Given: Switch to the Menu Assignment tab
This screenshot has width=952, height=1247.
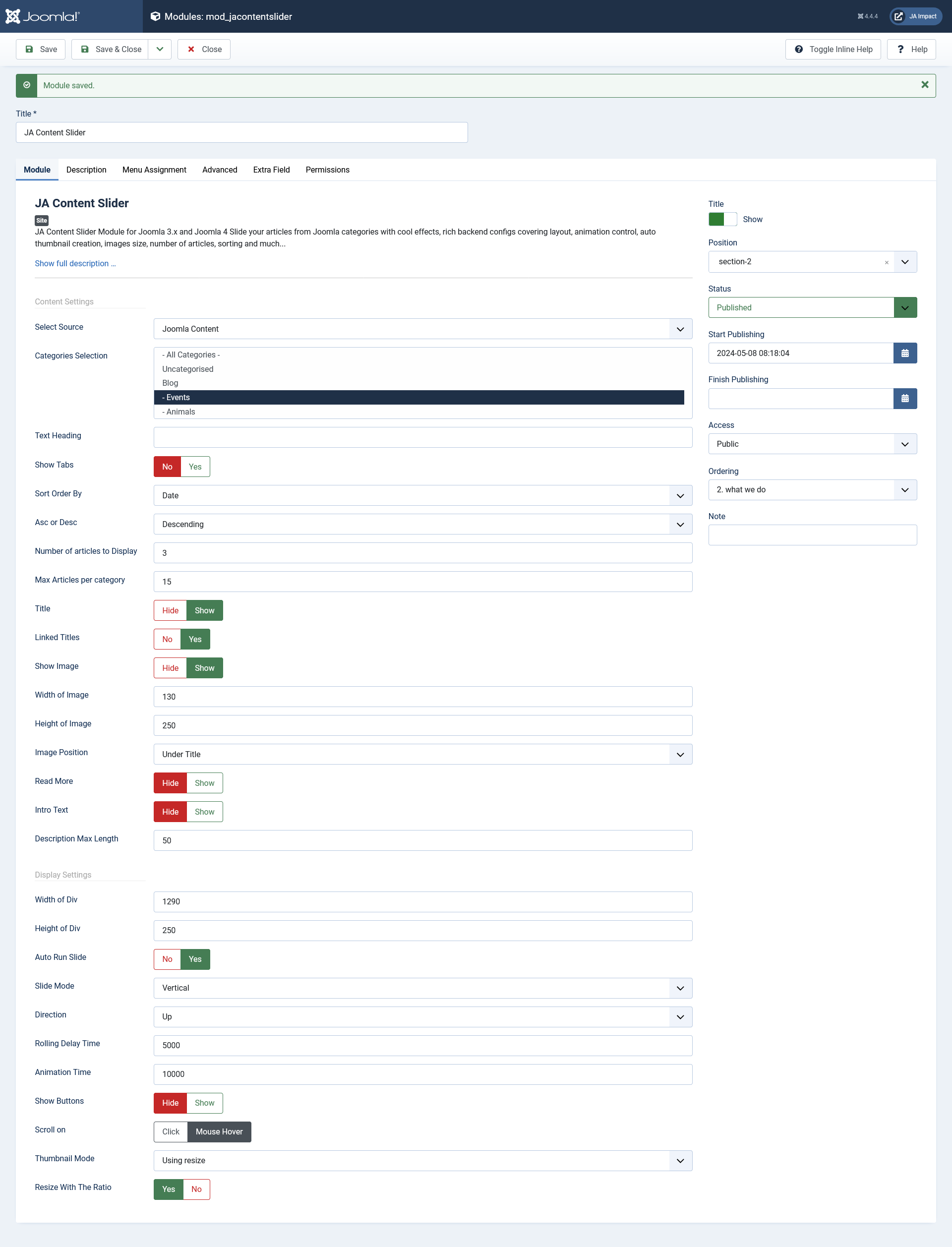Looking at the screenshot, I should (154, 170).
